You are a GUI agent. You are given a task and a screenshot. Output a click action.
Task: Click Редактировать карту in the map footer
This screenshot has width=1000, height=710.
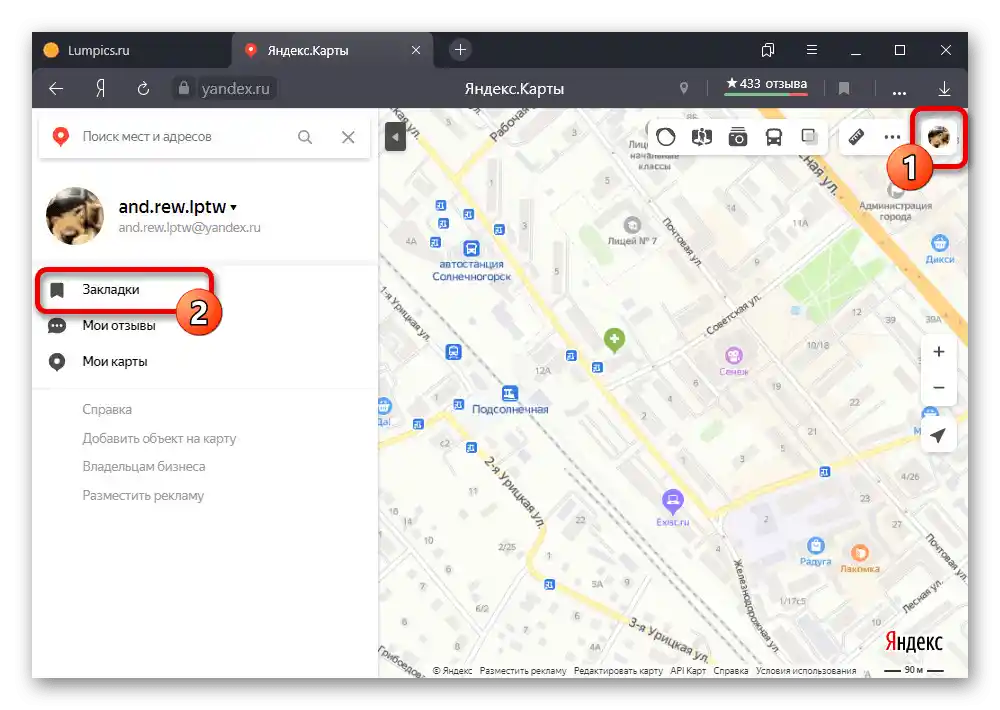pos(618,670)
